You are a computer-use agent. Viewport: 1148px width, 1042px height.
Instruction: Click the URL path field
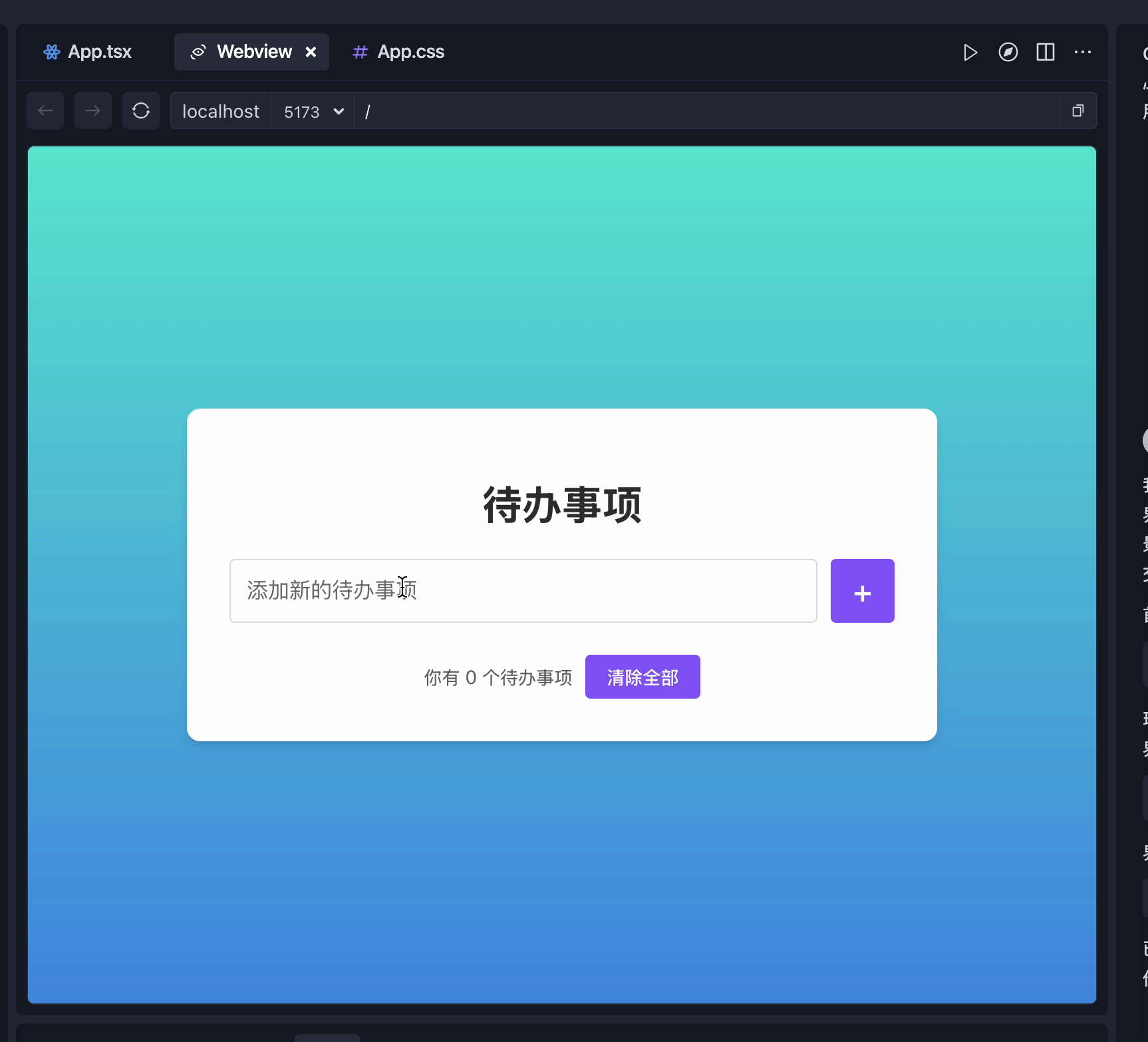(599, 111)
